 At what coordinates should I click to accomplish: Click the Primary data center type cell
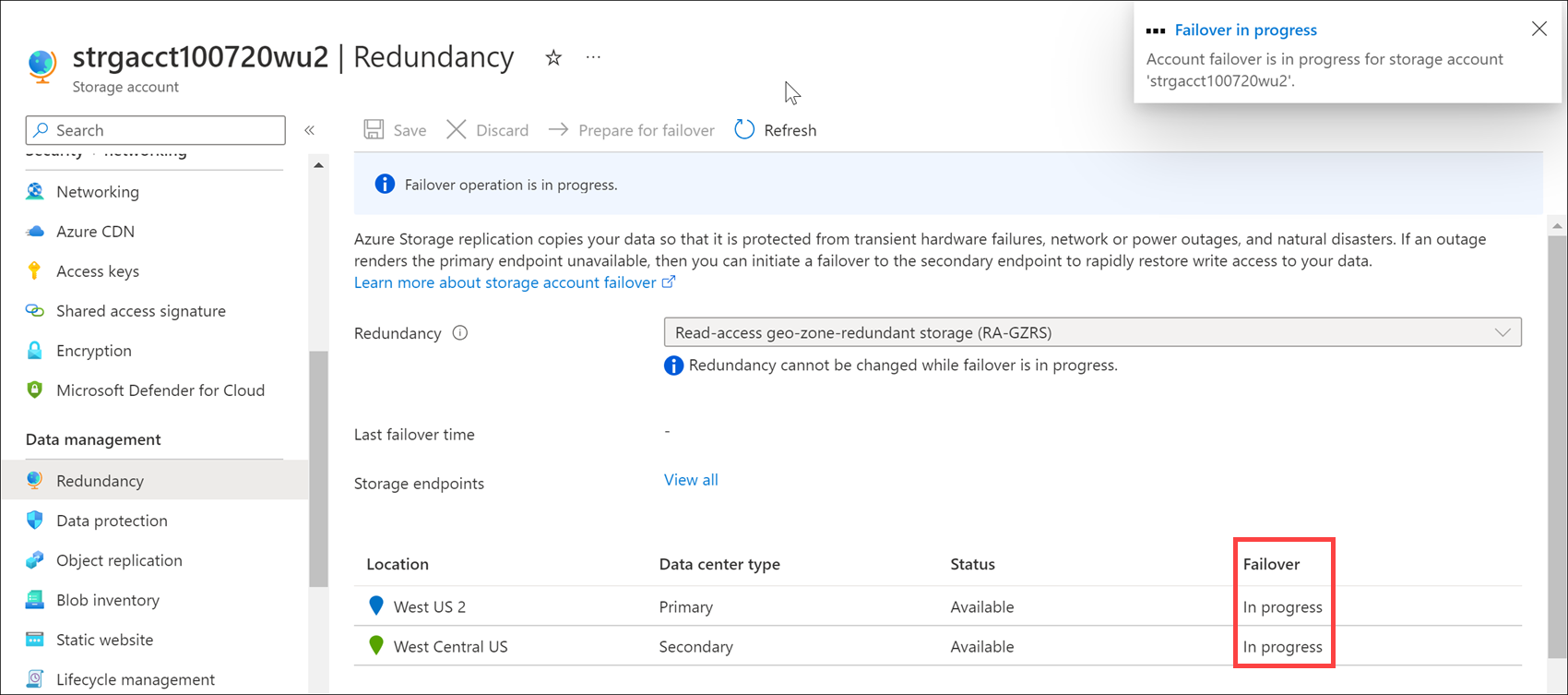(x=685, y=606)
